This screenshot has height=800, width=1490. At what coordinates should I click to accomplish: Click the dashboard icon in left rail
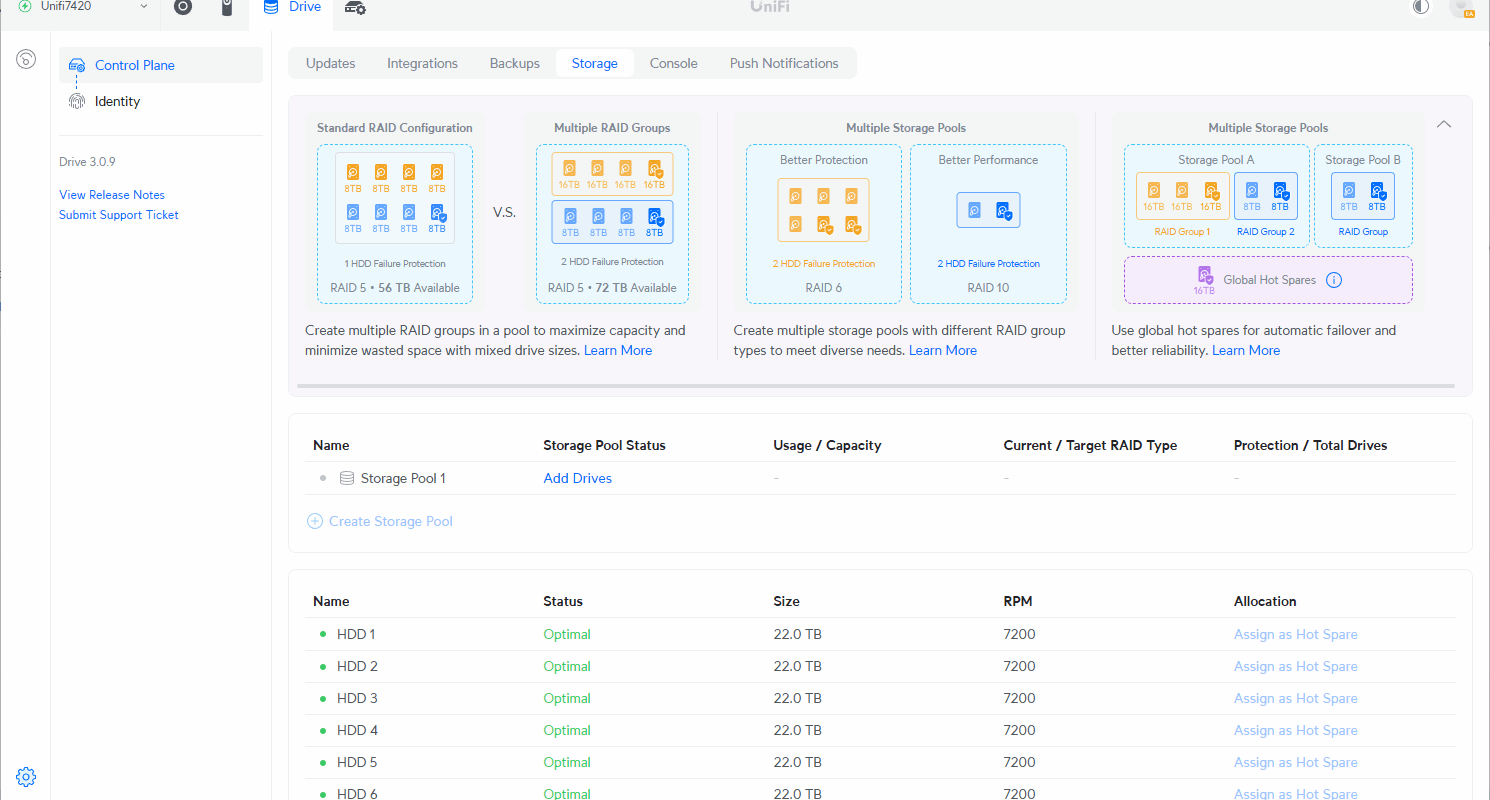click(27, 59)
